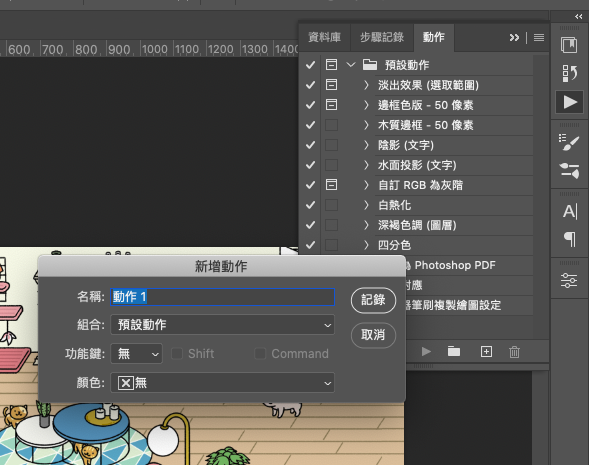Play selection in Actions panel
The height and width of the screenshot is (465, 589).
(426, 352)
